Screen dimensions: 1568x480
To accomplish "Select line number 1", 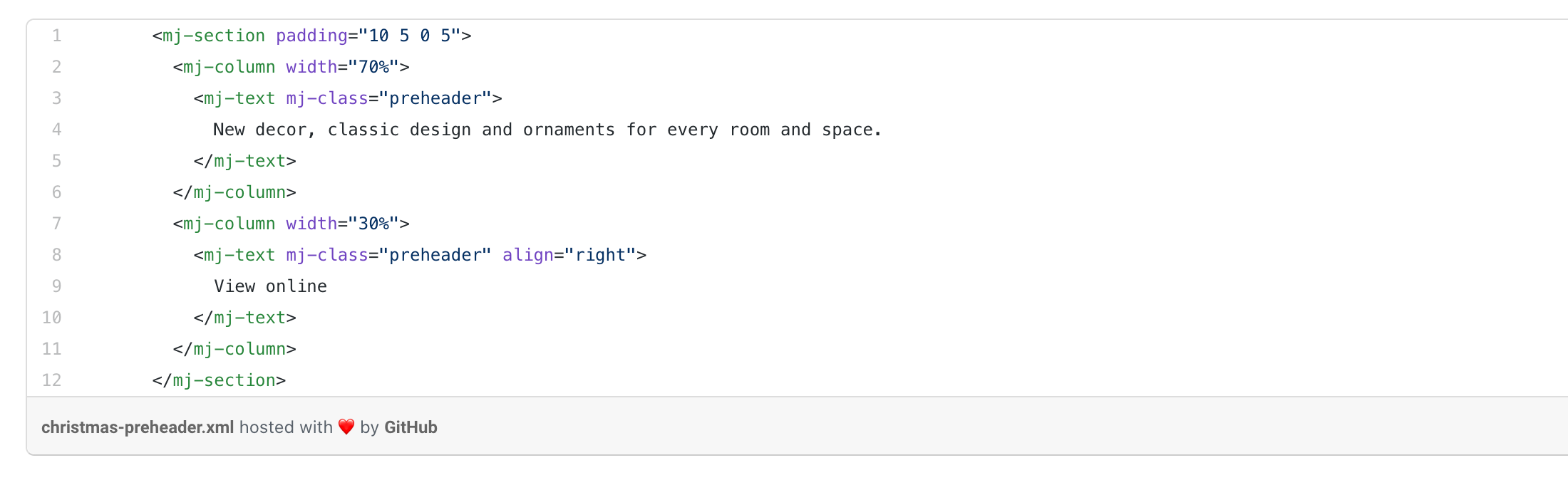I will (x=57, y=36).
